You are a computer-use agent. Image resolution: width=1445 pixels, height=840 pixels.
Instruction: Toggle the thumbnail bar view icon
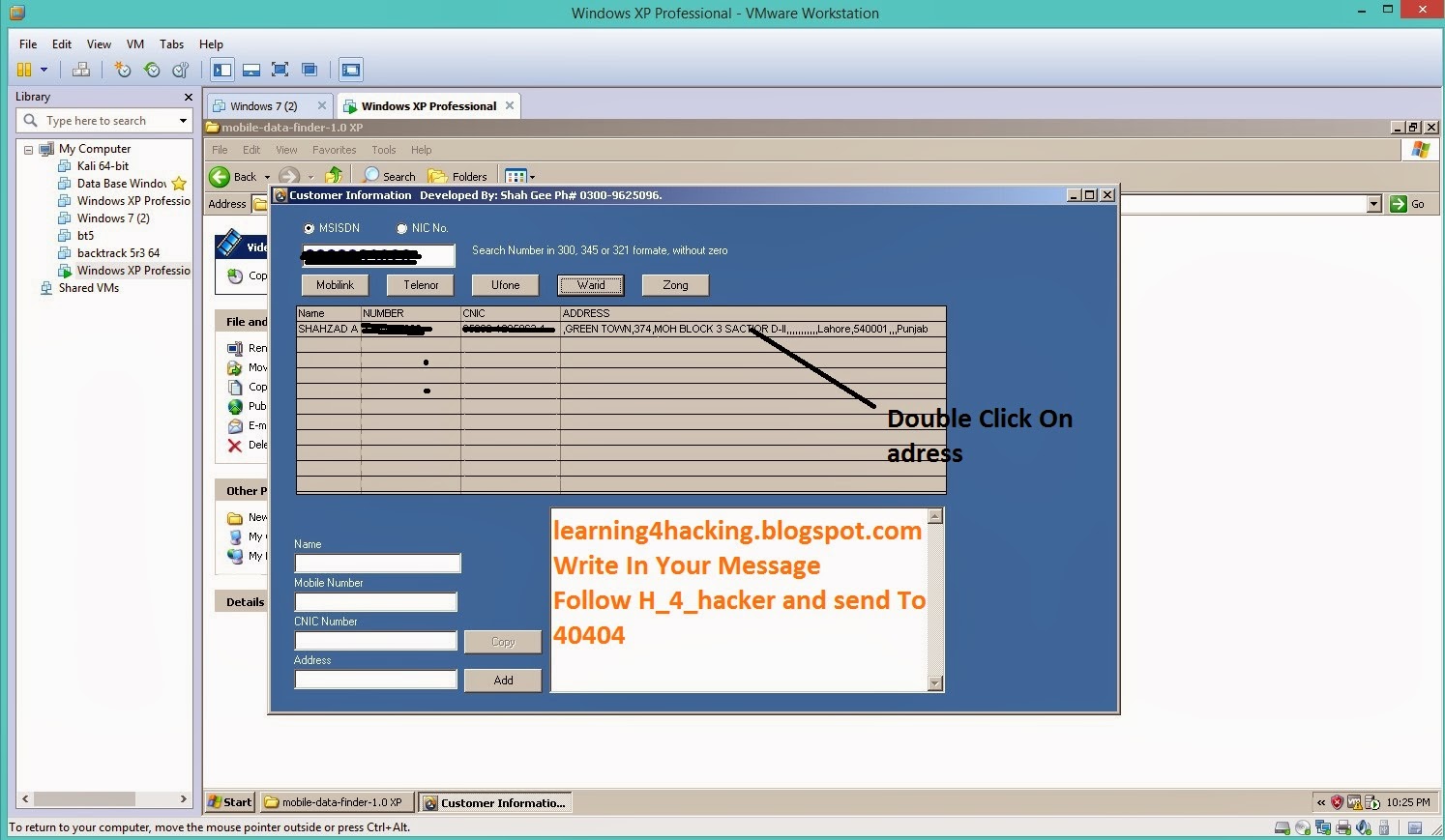click(251, 70)
